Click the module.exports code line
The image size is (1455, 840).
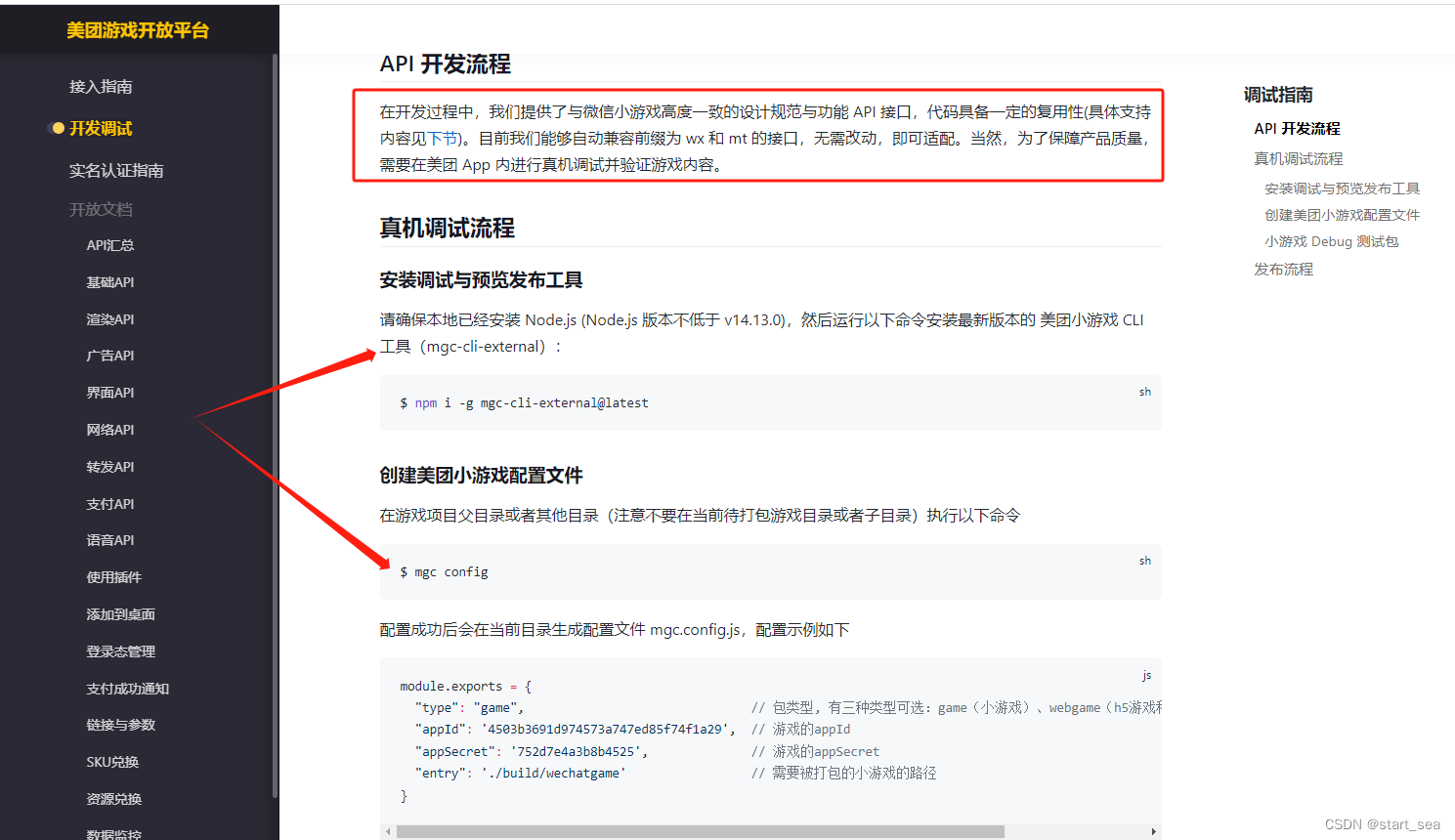point(465,686)
